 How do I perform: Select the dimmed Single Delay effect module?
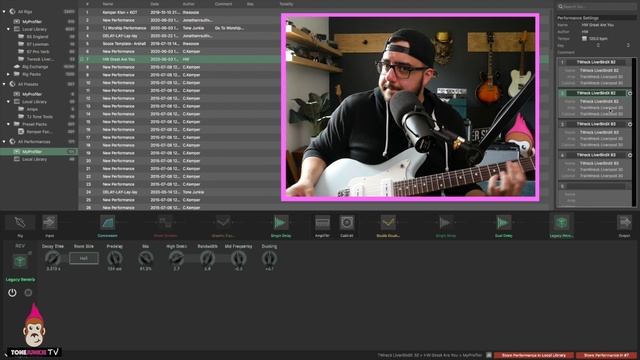pyautogui.click(x=446, y=222)
